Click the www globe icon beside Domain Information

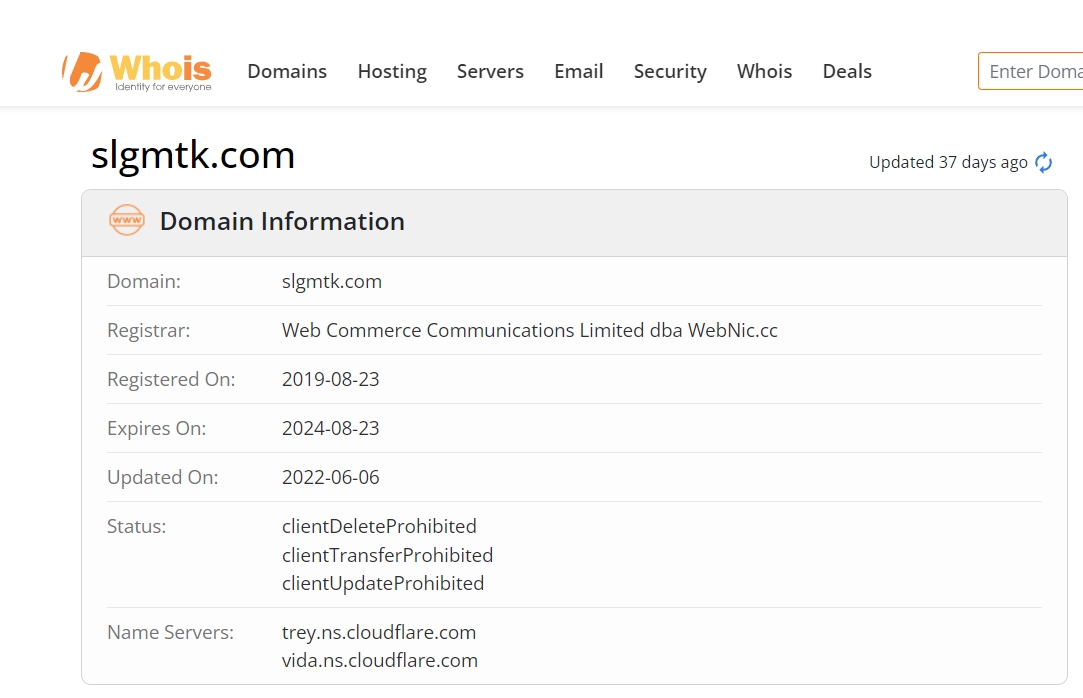click(x=127, y=221)
